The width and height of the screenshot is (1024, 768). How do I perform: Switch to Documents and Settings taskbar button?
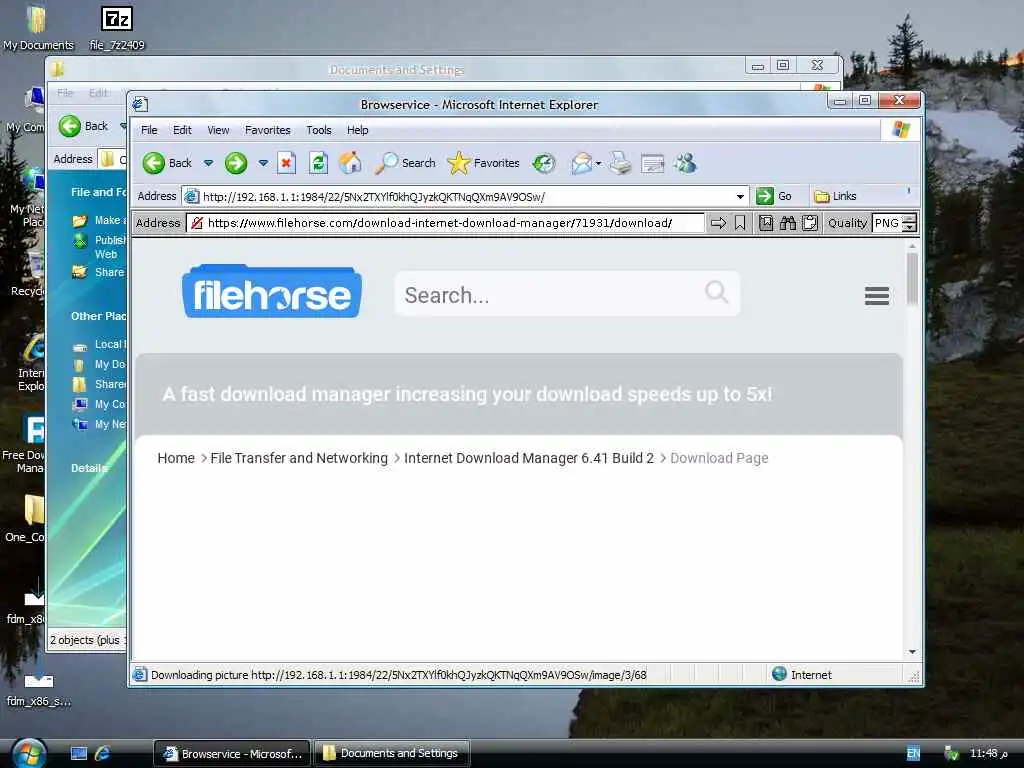(391, 754)
